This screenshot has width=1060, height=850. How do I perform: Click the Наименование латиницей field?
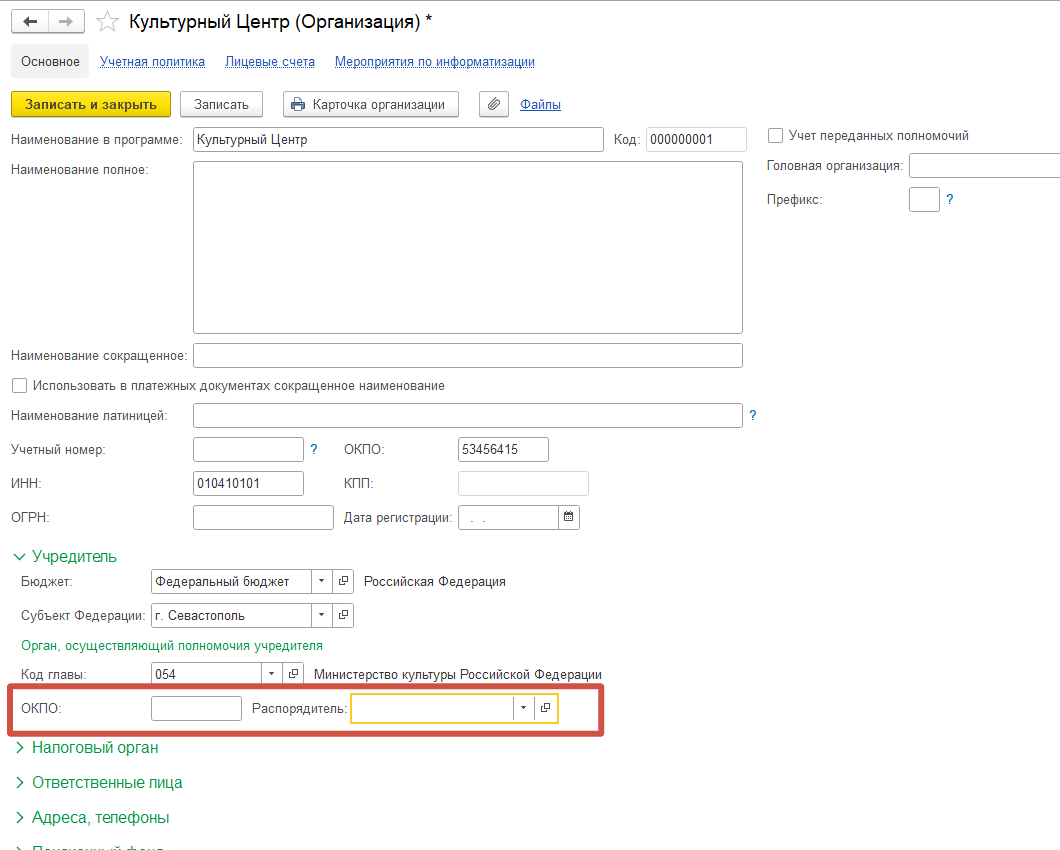tap(468, 415)
